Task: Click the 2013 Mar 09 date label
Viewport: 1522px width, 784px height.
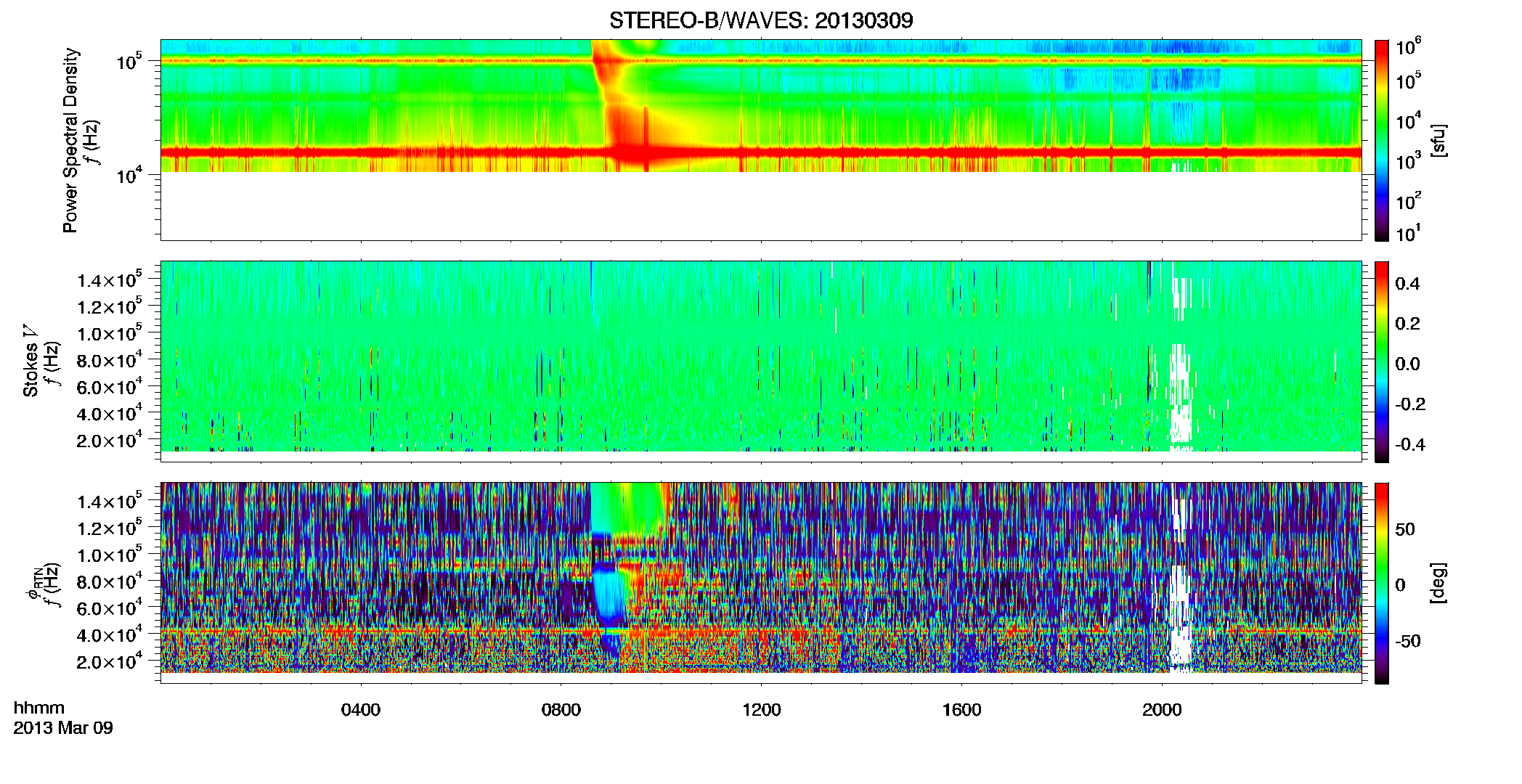Action: point(63,727)
